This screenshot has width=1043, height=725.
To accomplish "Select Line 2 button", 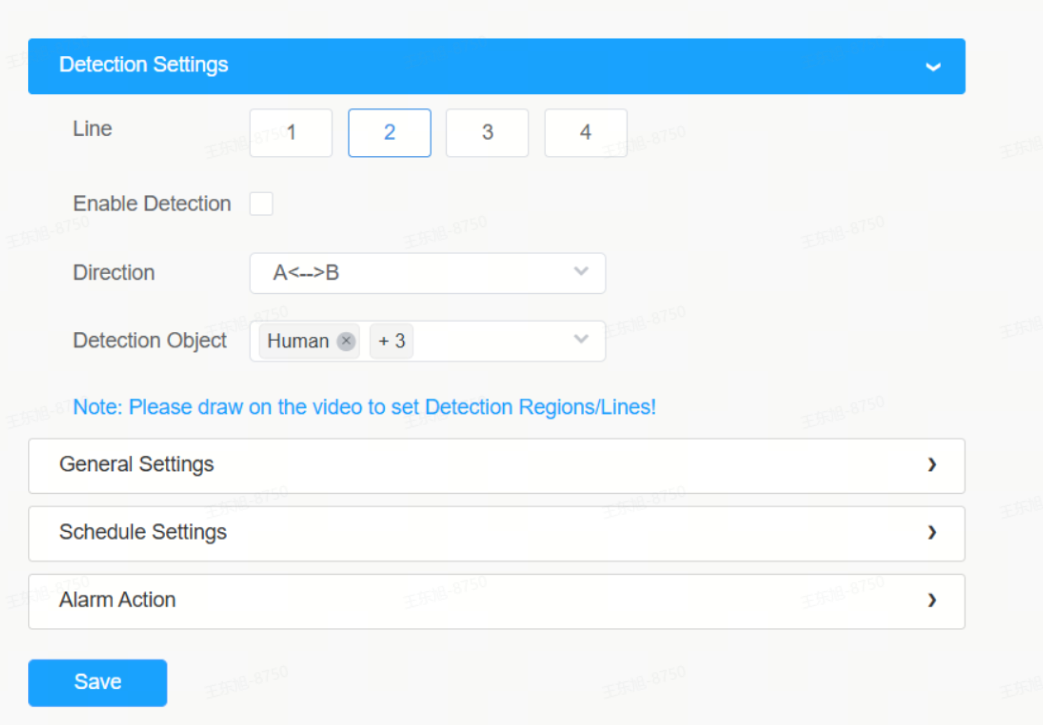I will [x=389, y=133].
